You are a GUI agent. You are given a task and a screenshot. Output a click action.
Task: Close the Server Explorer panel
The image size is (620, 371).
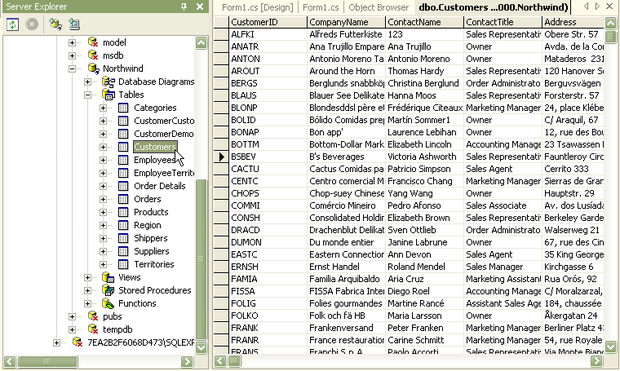pyautogui.click(x=200, y=6)
